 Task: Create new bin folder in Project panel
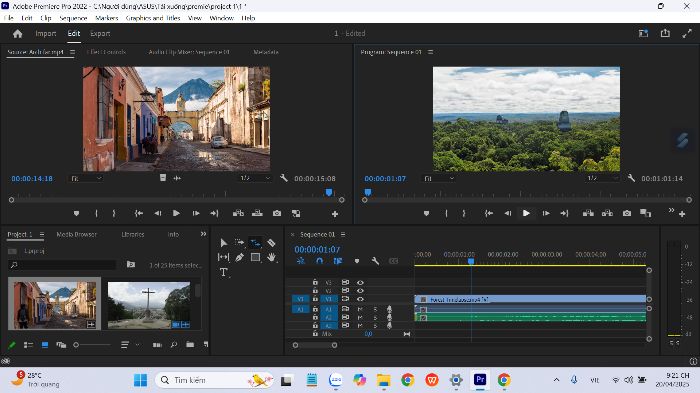tap(190, 344)
